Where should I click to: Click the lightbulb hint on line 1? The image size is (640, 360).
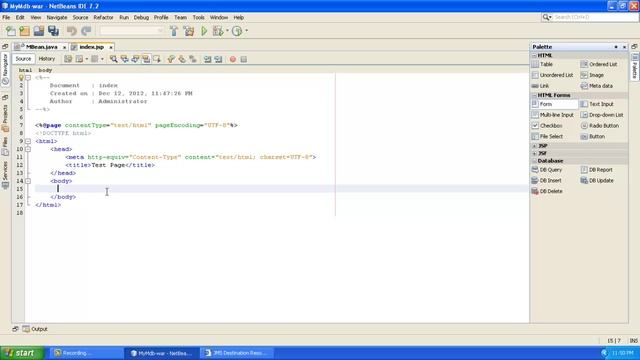(21, 78)
